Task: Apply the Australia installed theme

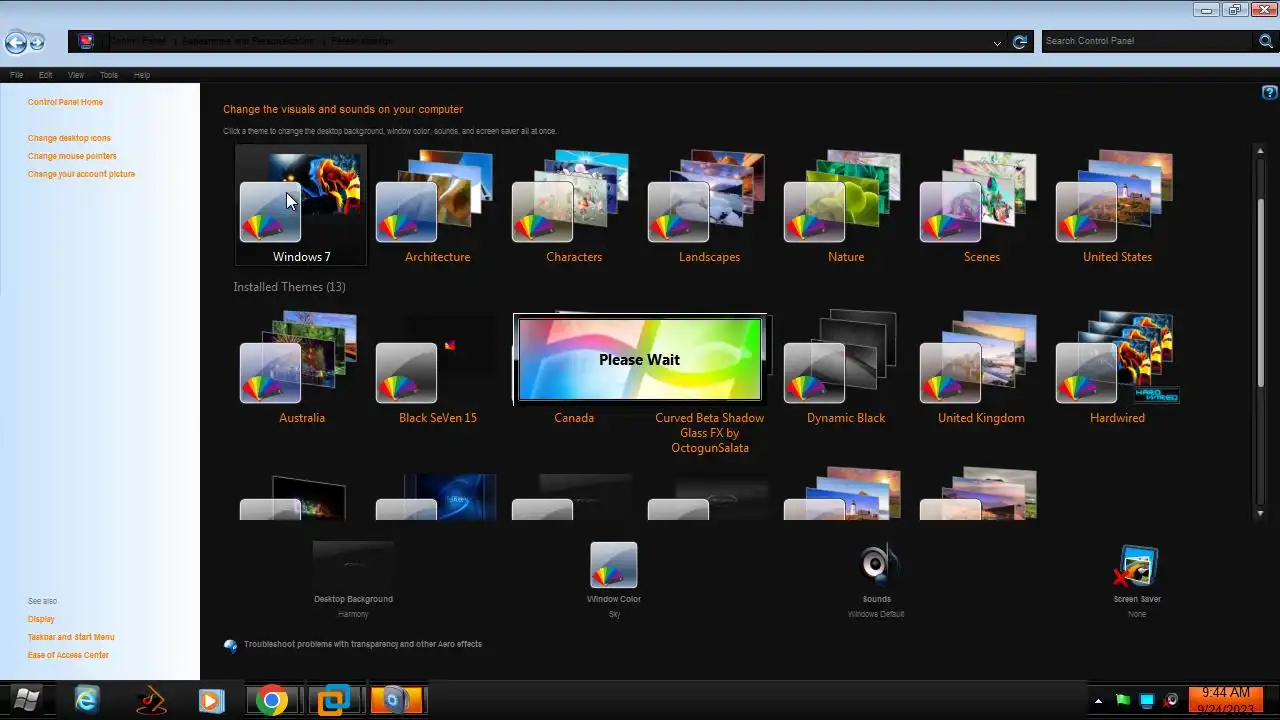Action: (x=301, y=367)
